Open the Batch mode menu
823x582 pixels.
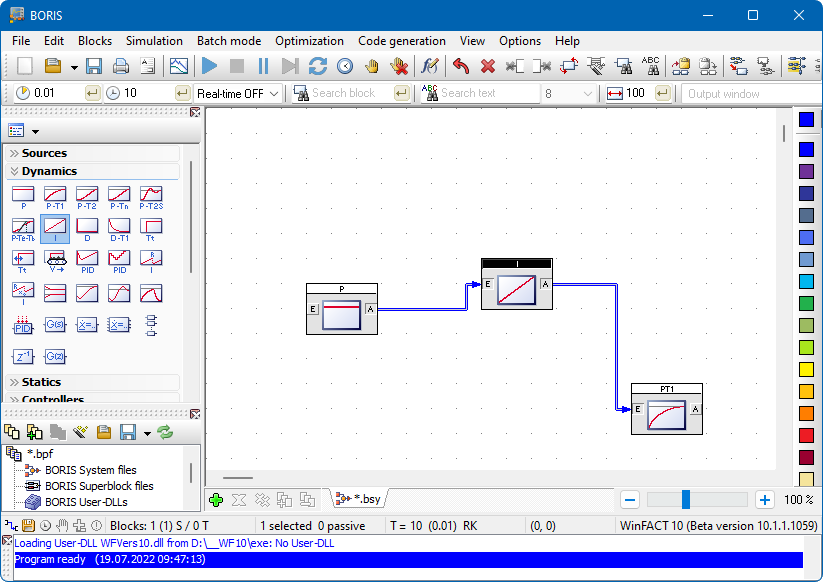click(229, 41)
